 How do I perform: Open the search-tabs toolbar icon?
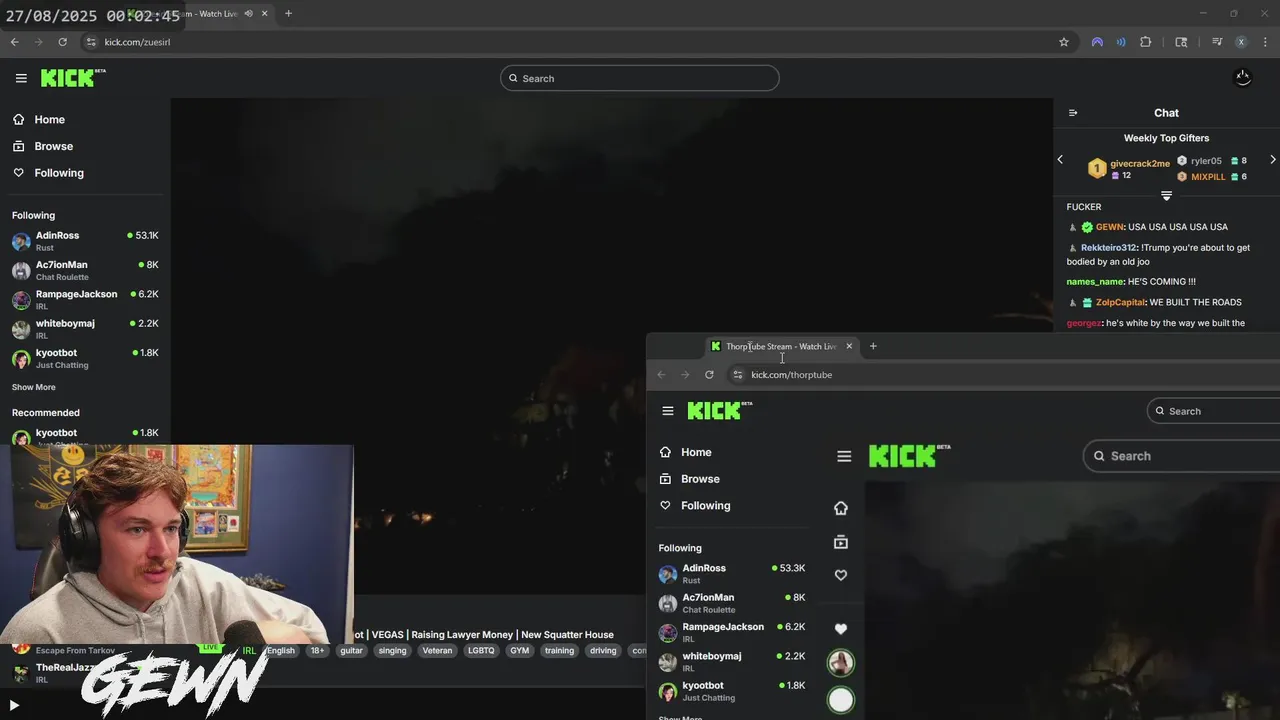(x=1181, y=42)
